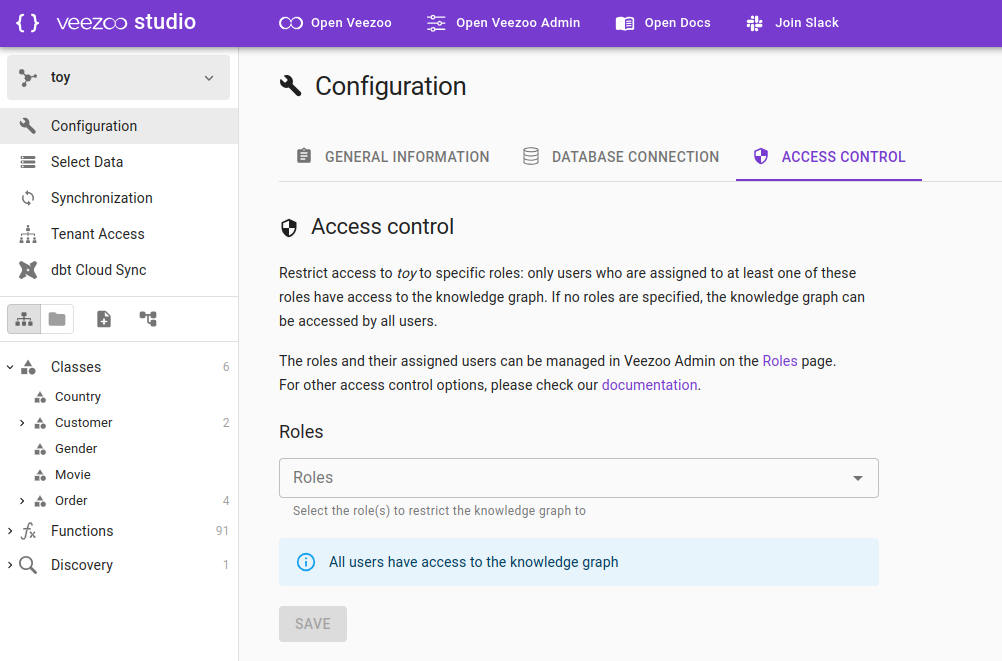
Task: Open the Database Connection tab
Action: pos(620,157)
